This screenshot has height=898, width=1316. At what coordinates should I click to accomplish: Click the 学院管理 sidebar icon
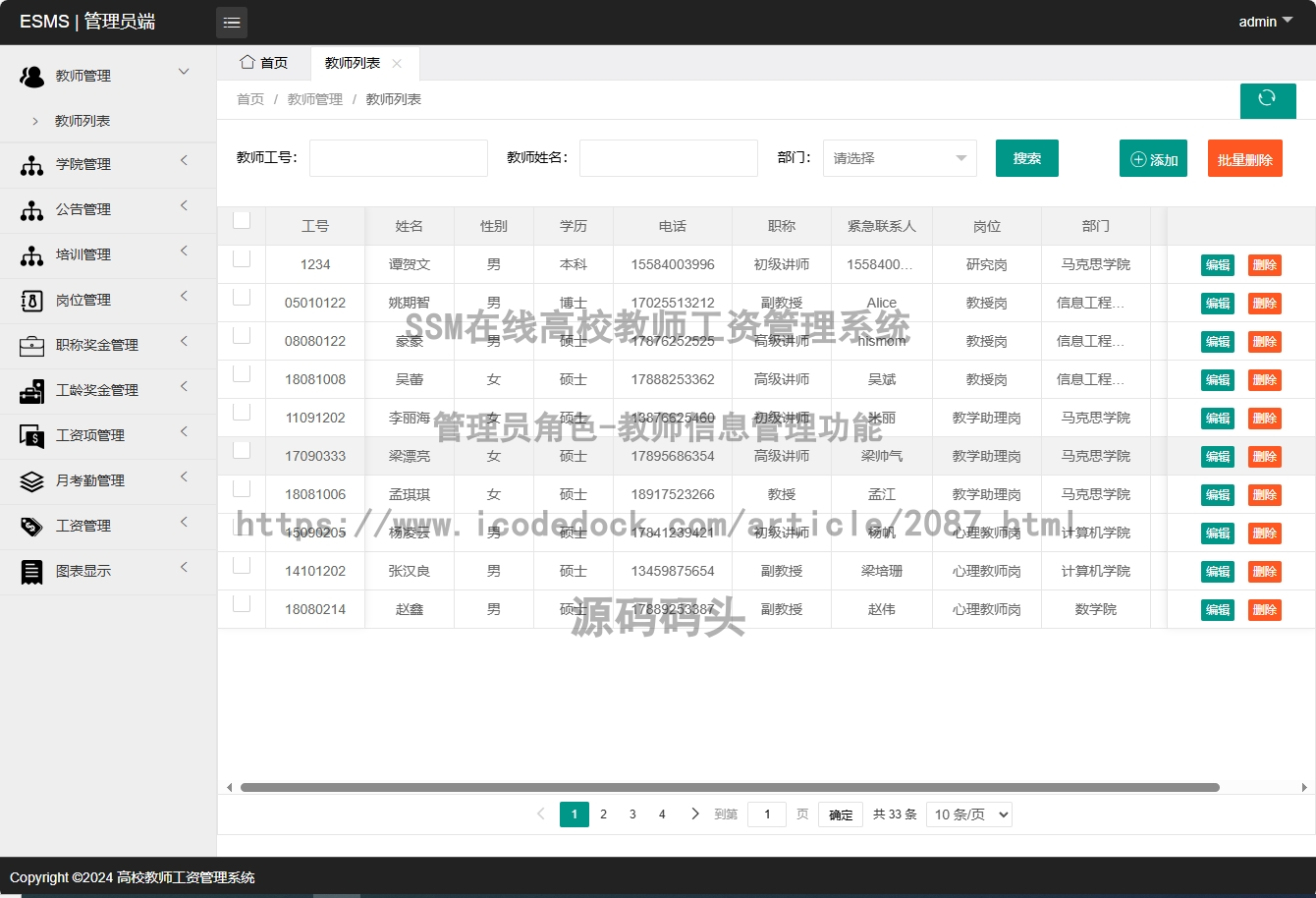[x=31, y=165]
